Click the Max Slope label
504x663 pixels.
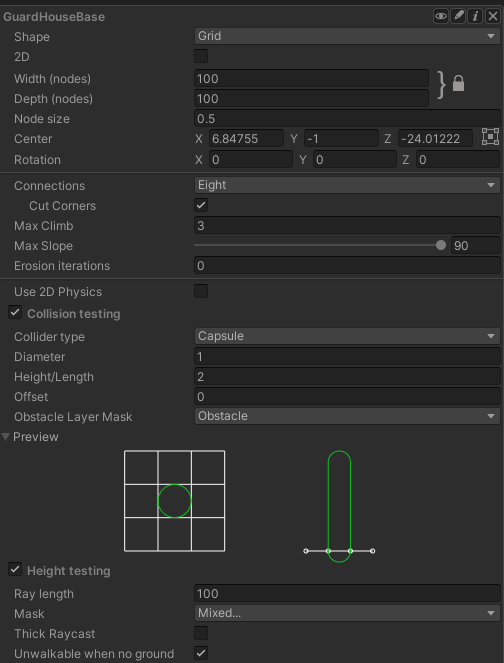coord(43,246)
